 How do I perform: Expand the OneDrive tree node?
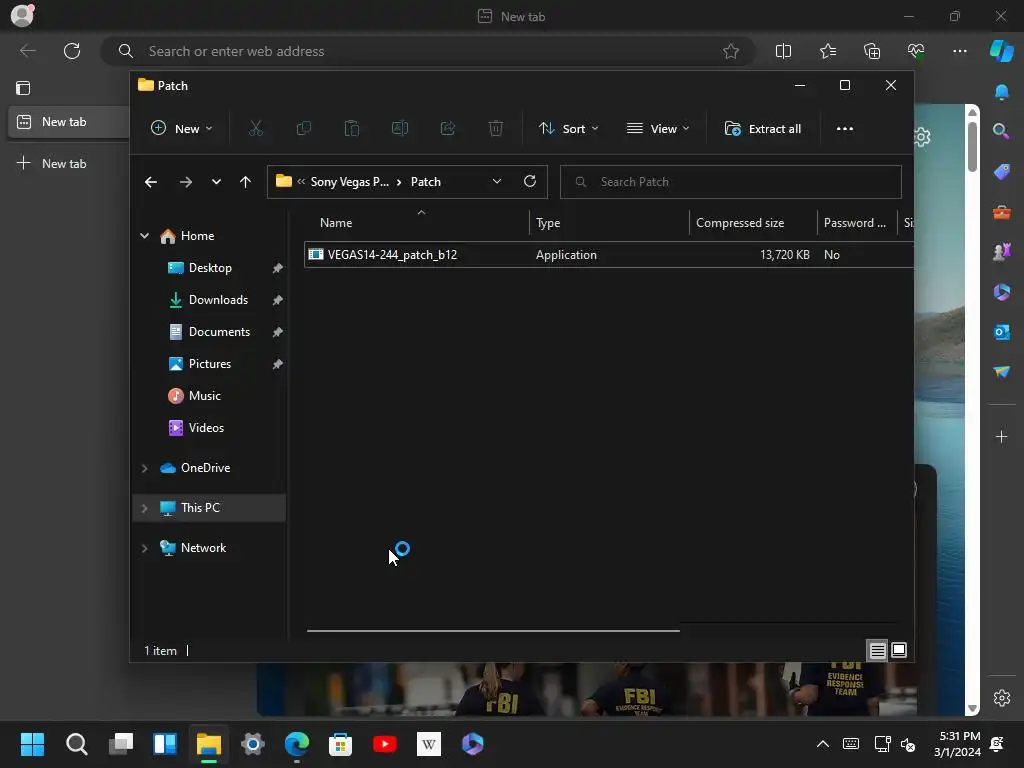144,468
